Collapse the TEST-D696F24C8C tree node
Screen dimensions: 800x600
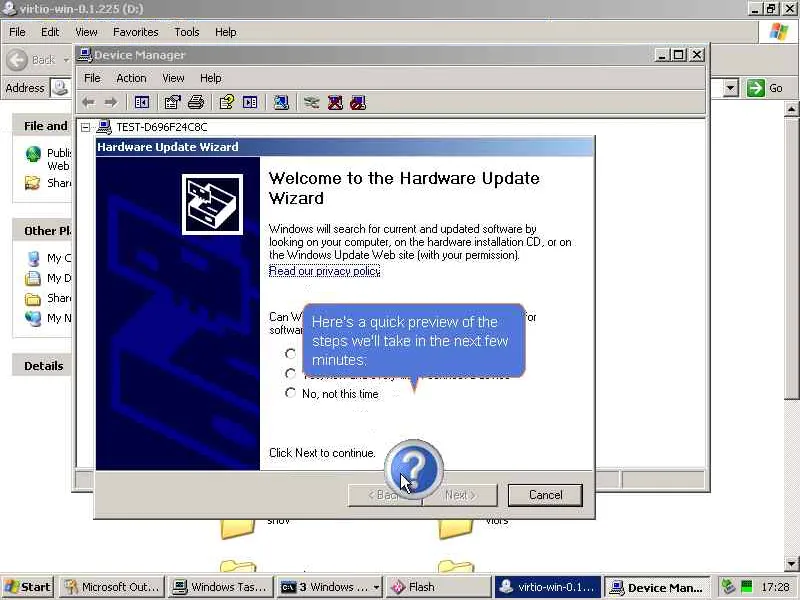[x=86, y=127]
